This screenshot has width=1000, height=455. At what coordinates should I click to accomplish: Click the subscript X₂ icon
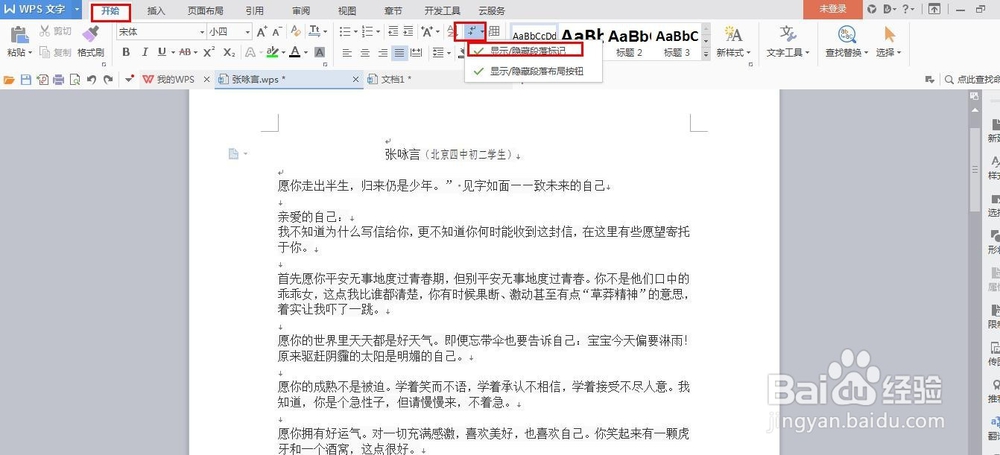pyautogui.click(x=230, y=52)
